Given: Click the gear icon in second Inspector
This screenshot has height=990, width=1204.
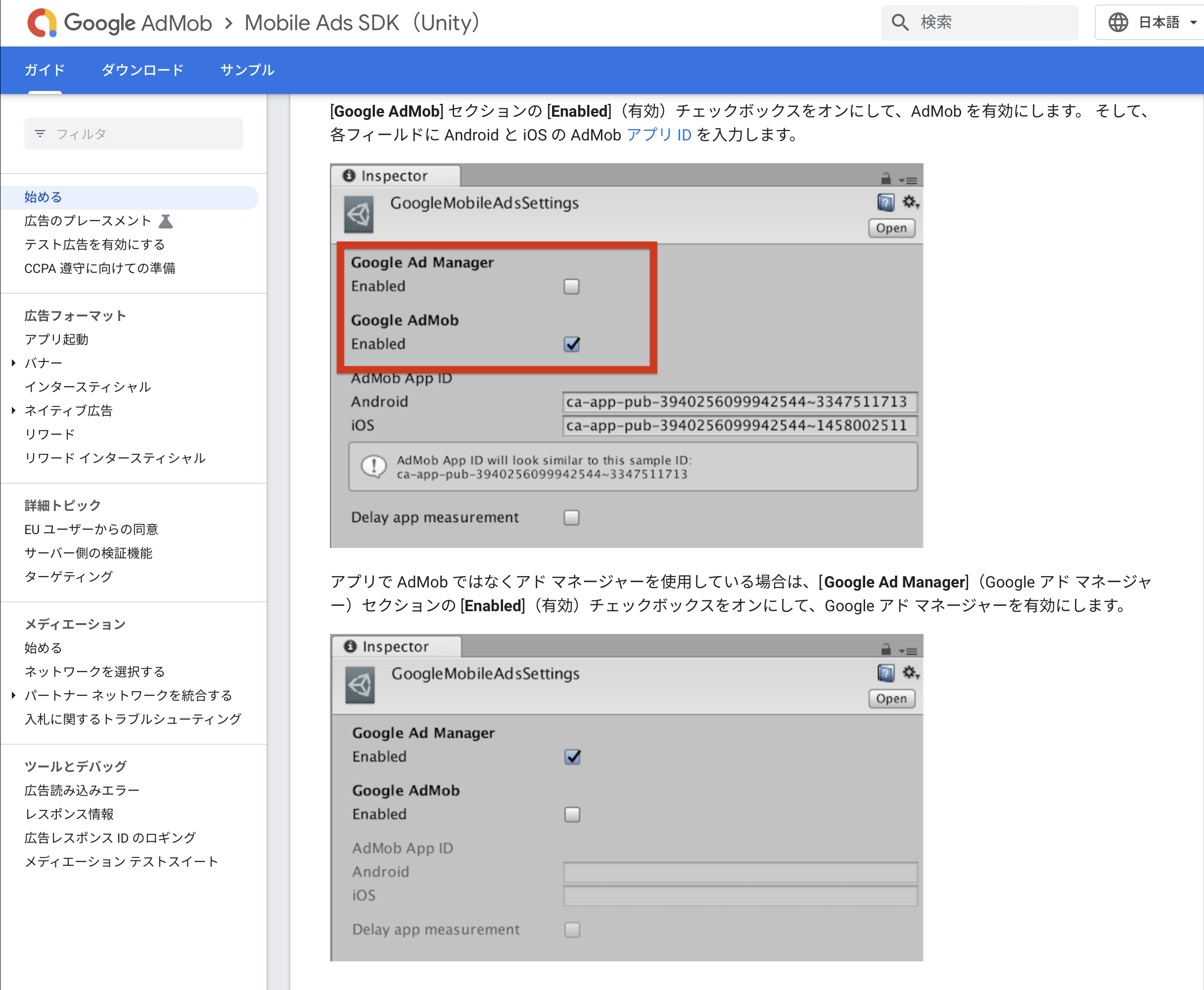Looking at the screenshot, I should point(910,673).
